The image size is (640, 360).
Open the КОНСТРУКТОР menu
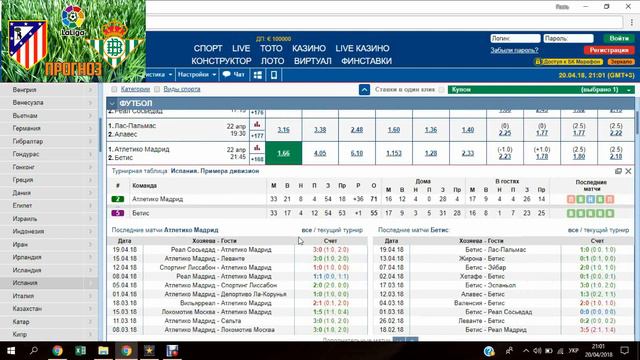[221, 61]
